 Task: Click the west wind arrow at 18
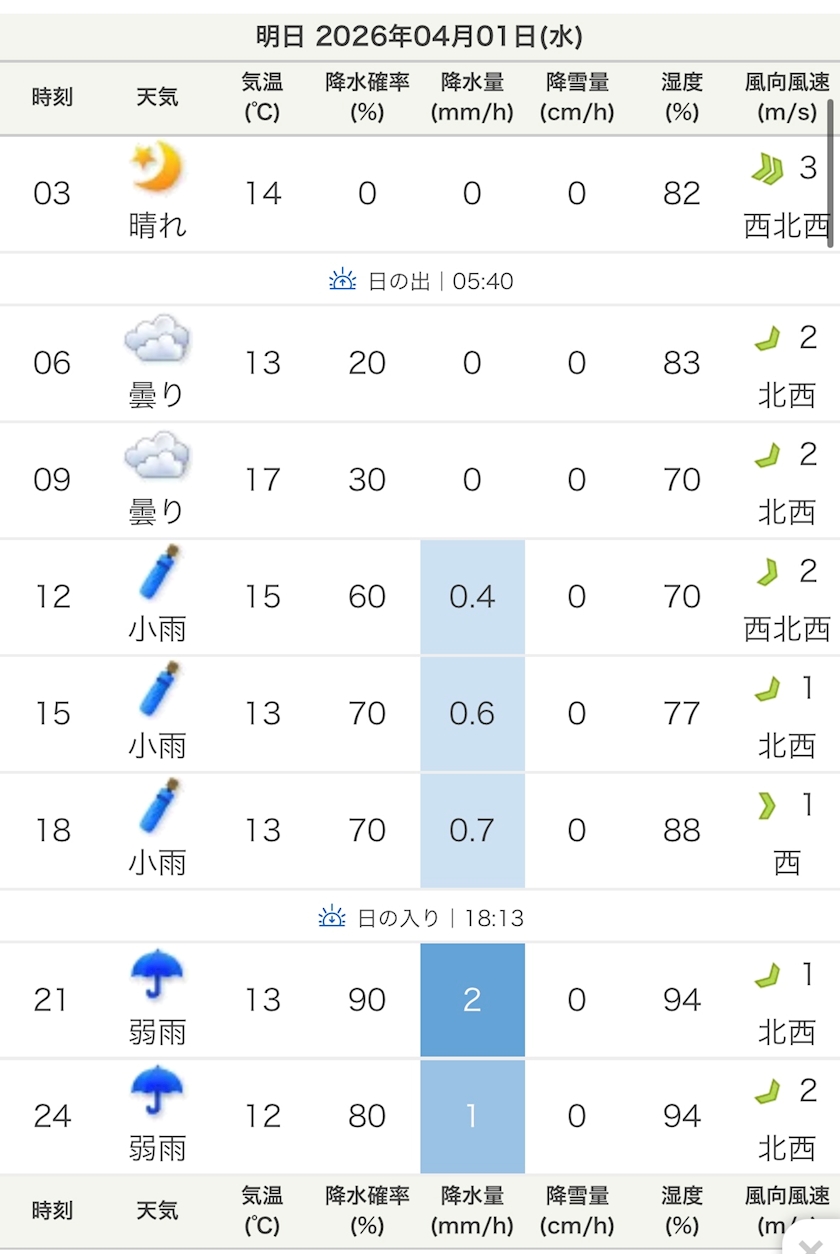click(767, 807)
